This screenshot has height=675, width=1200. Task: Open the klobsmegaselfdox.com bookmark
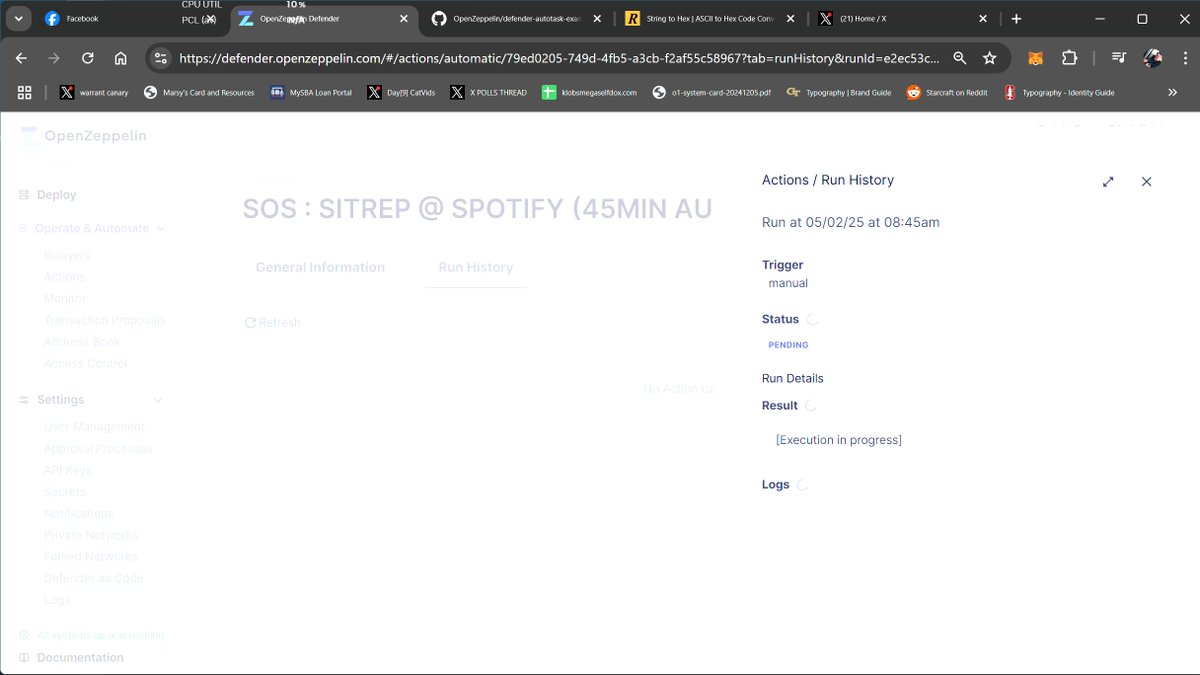click(589, 92)
